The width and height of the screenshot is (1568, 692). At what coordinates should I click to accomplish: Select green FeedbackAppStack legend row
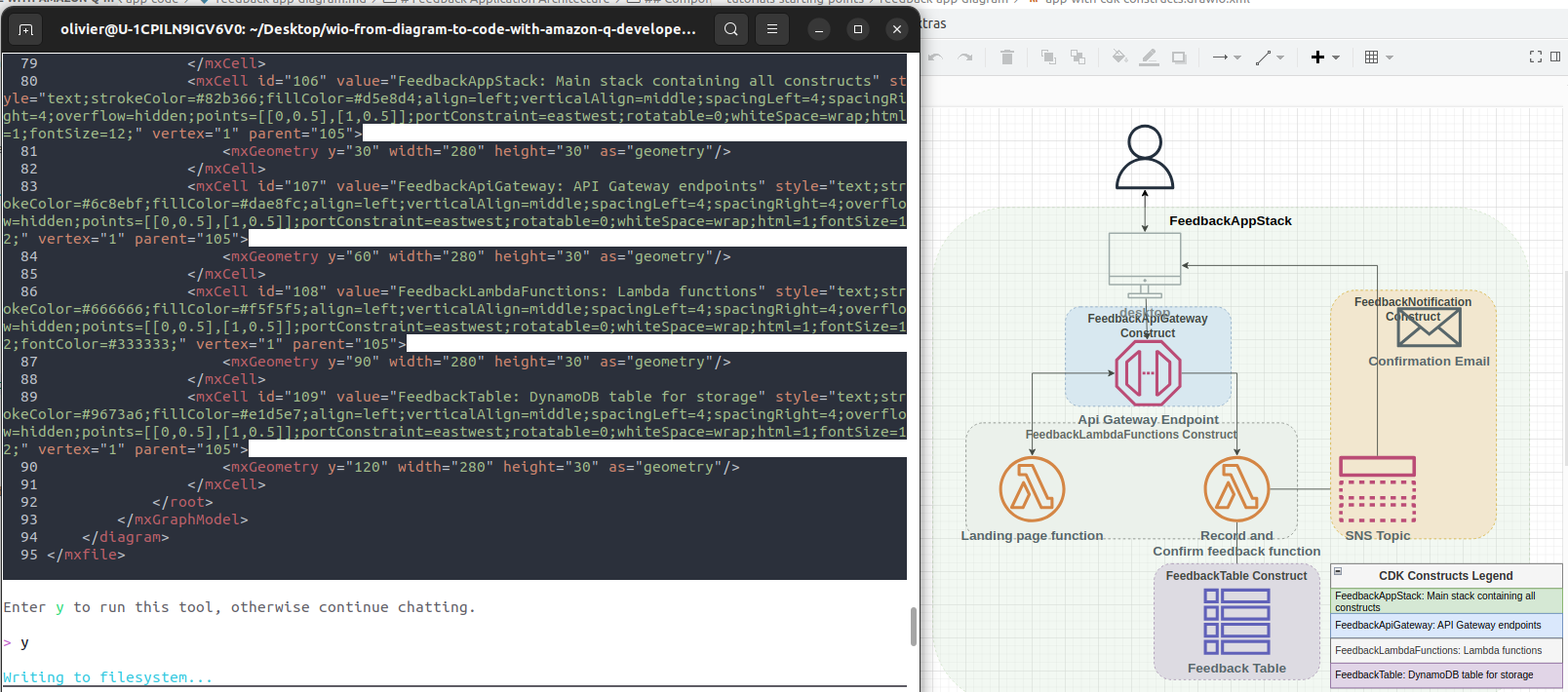pyautogui.click(x=1446, y=600)
